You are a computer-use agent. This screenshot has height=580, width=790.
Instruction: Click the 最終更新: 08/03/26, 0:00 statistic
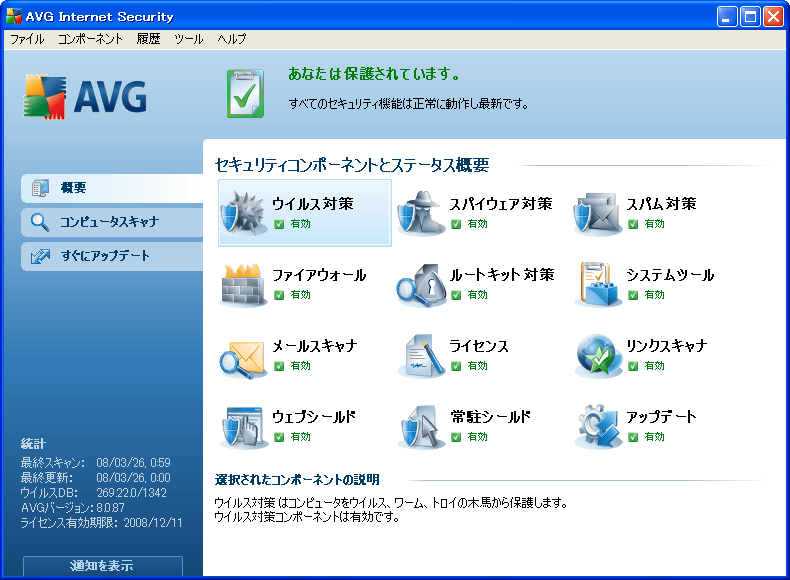click(x=96, y=478)
